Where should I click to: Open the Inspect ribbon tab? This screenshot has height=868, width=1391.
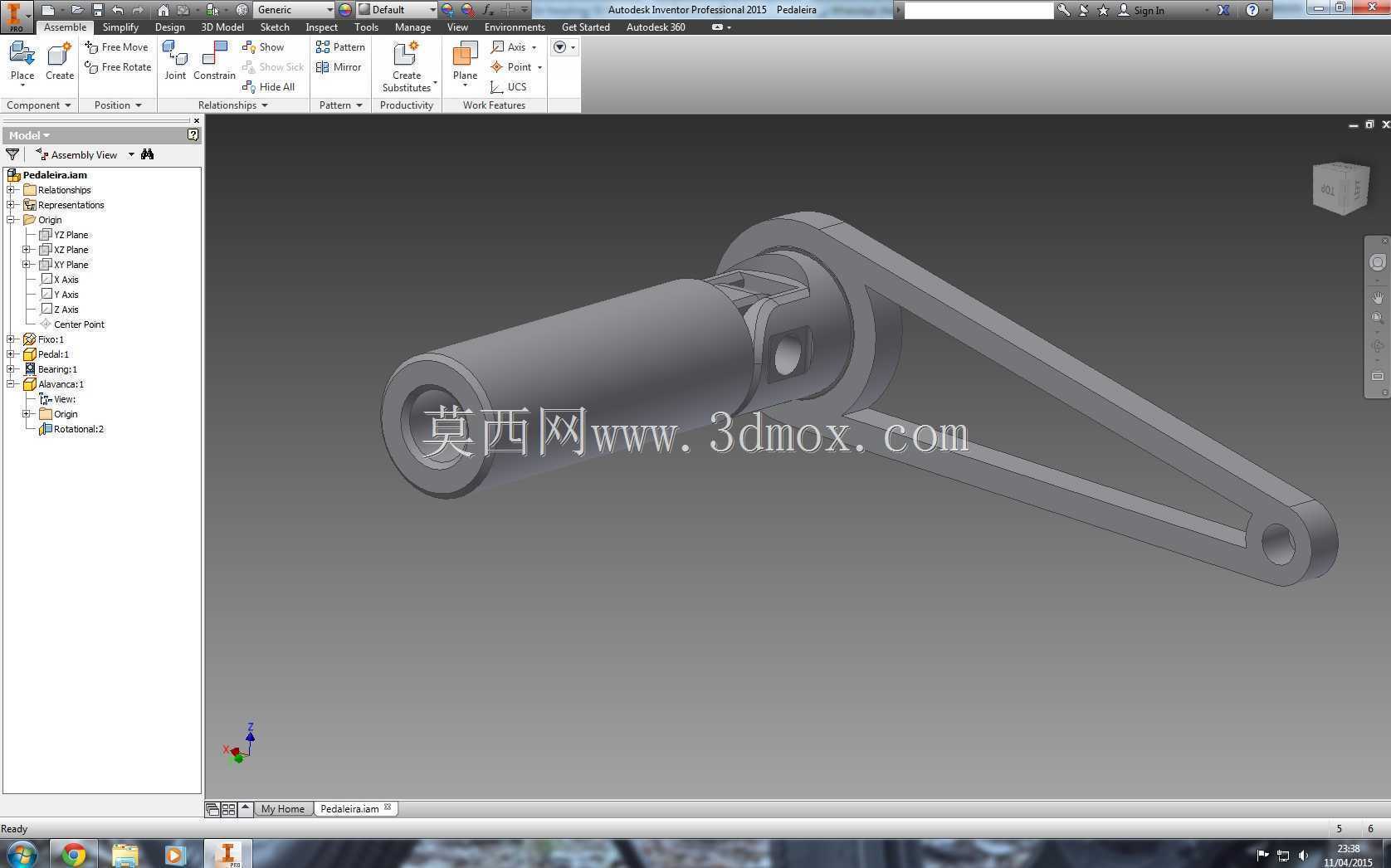point(321,27)
